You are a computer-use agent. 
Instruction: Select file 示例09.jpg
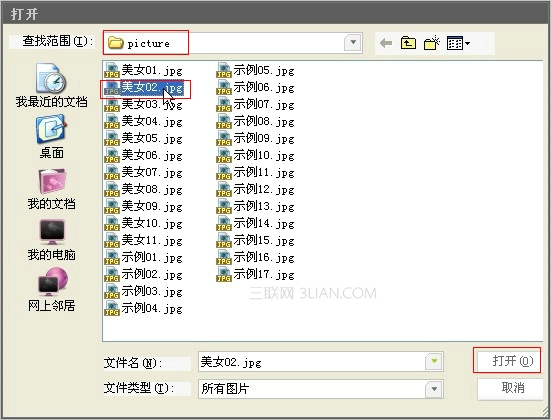[x=255, y=138]
